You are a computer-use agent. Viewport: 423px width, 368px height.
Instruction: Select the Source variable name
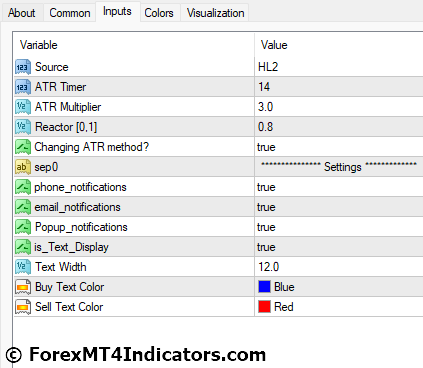[52, 67]
